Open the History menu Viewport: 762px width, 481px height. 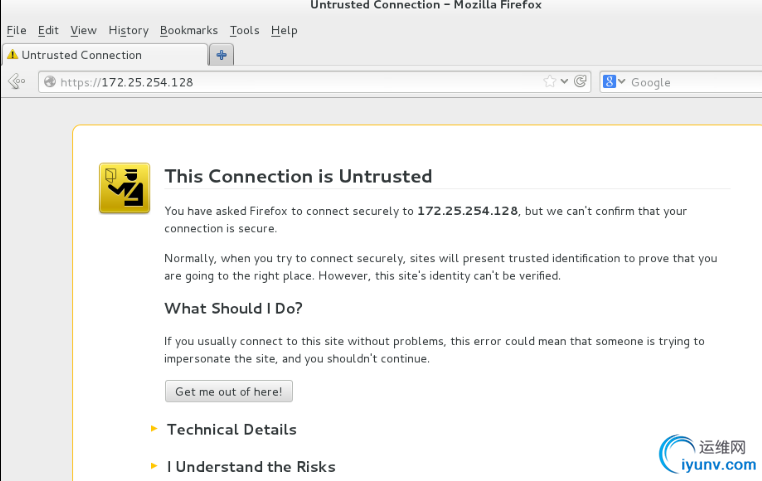(128, 30)
